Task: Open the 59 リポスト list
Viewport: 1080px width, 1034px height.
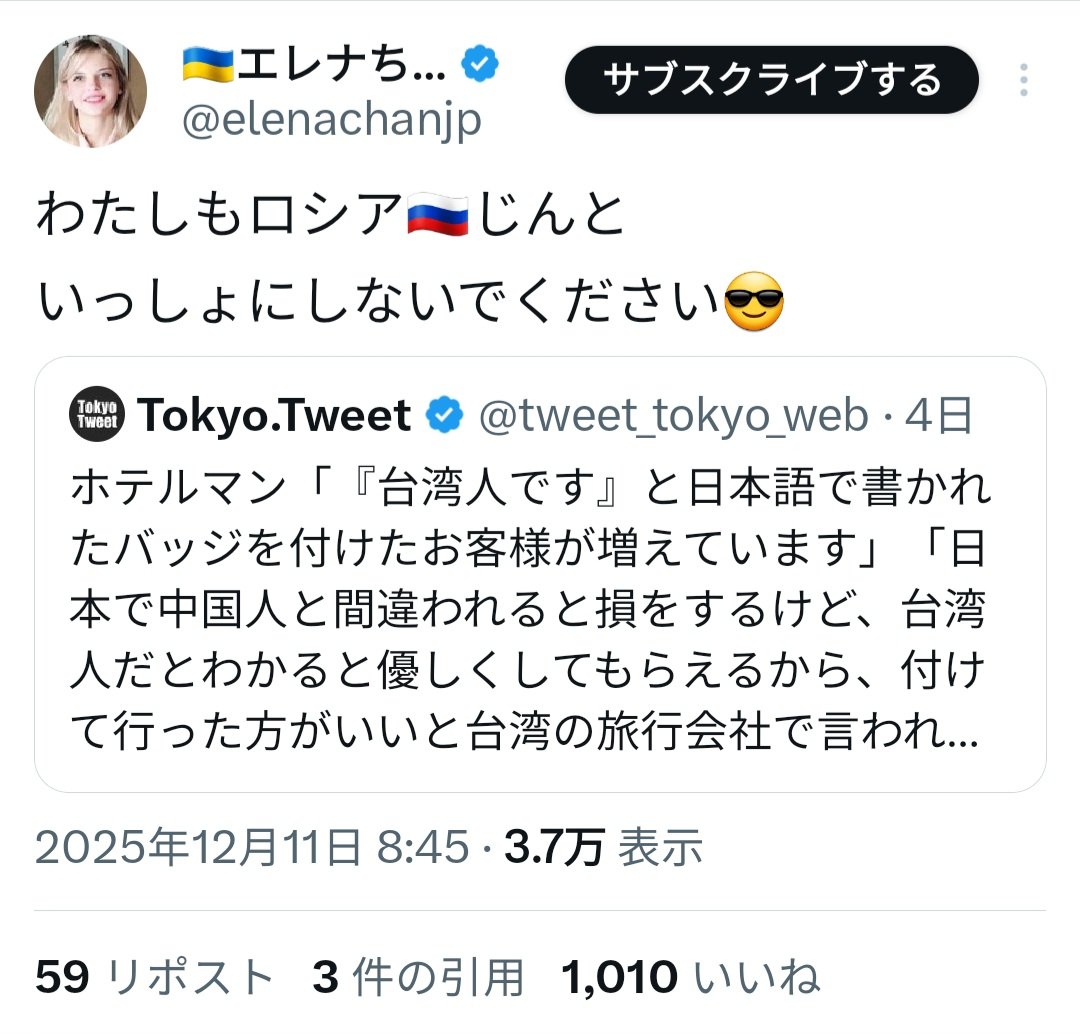Action: coord(155,977)
